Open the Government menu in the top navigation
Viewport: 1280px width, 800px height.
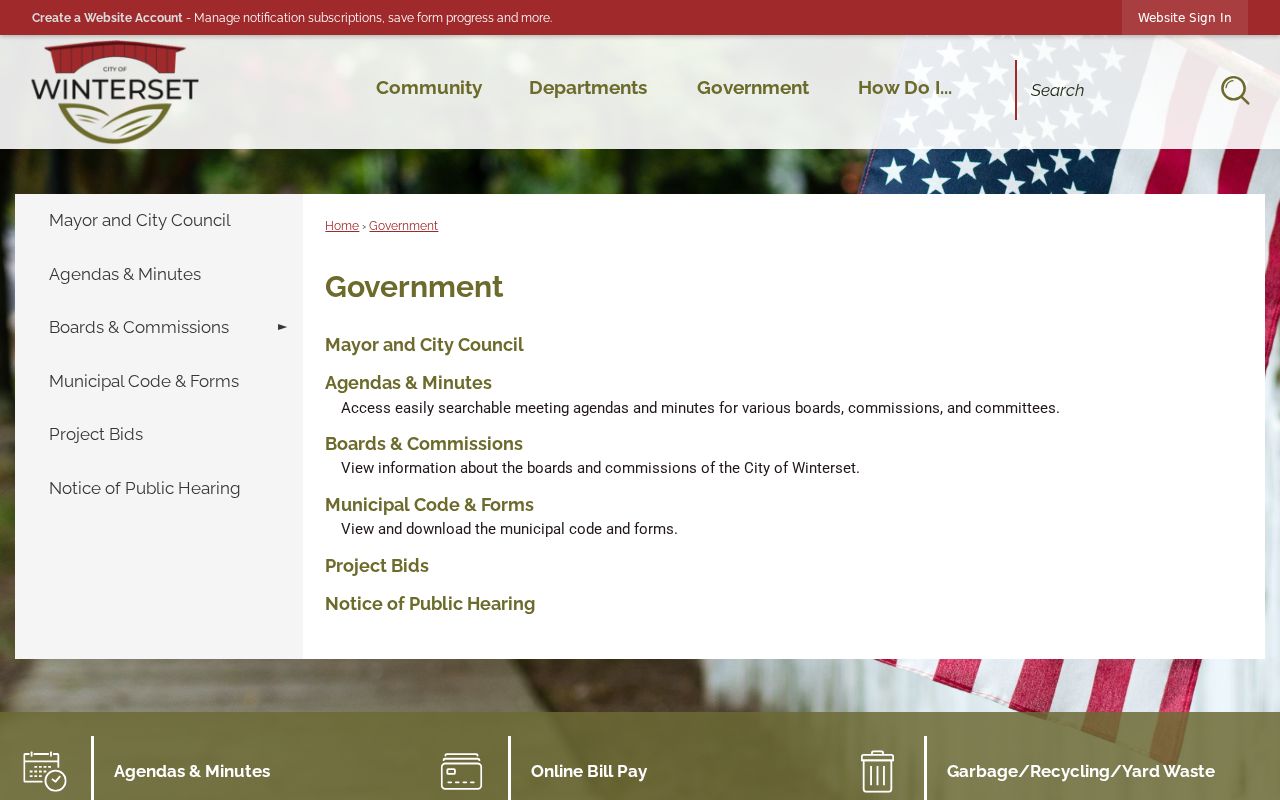[753, 88]
